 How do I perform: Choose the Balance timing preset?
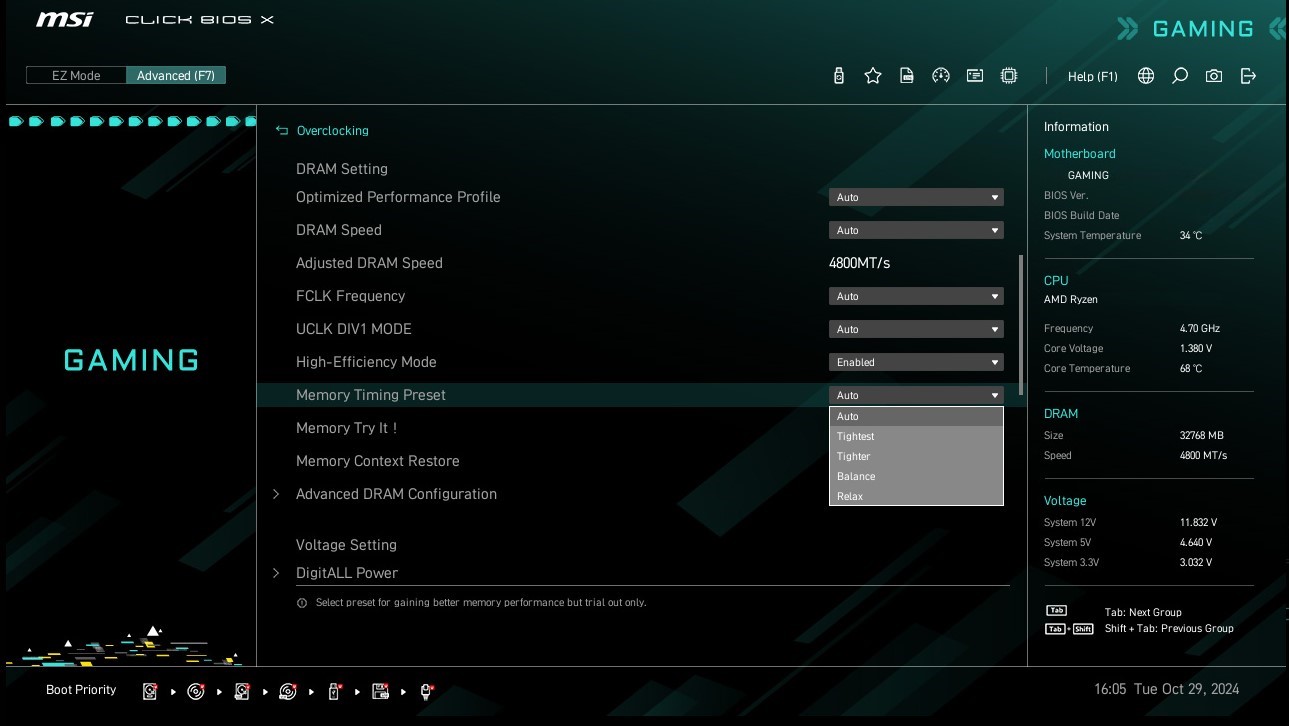pos(916,477)
